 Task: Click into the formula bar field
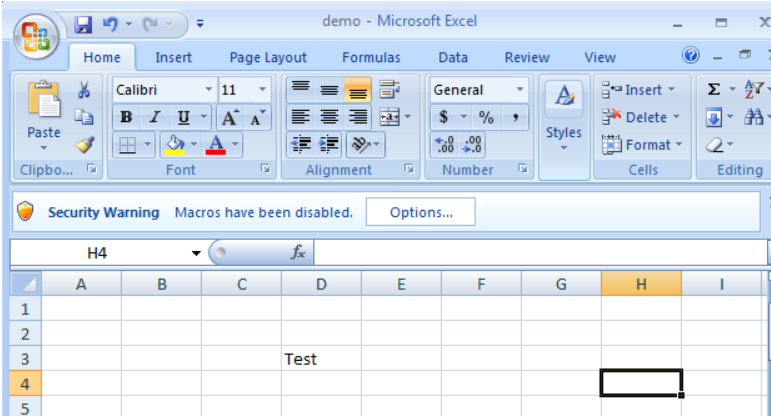[540, 253]
